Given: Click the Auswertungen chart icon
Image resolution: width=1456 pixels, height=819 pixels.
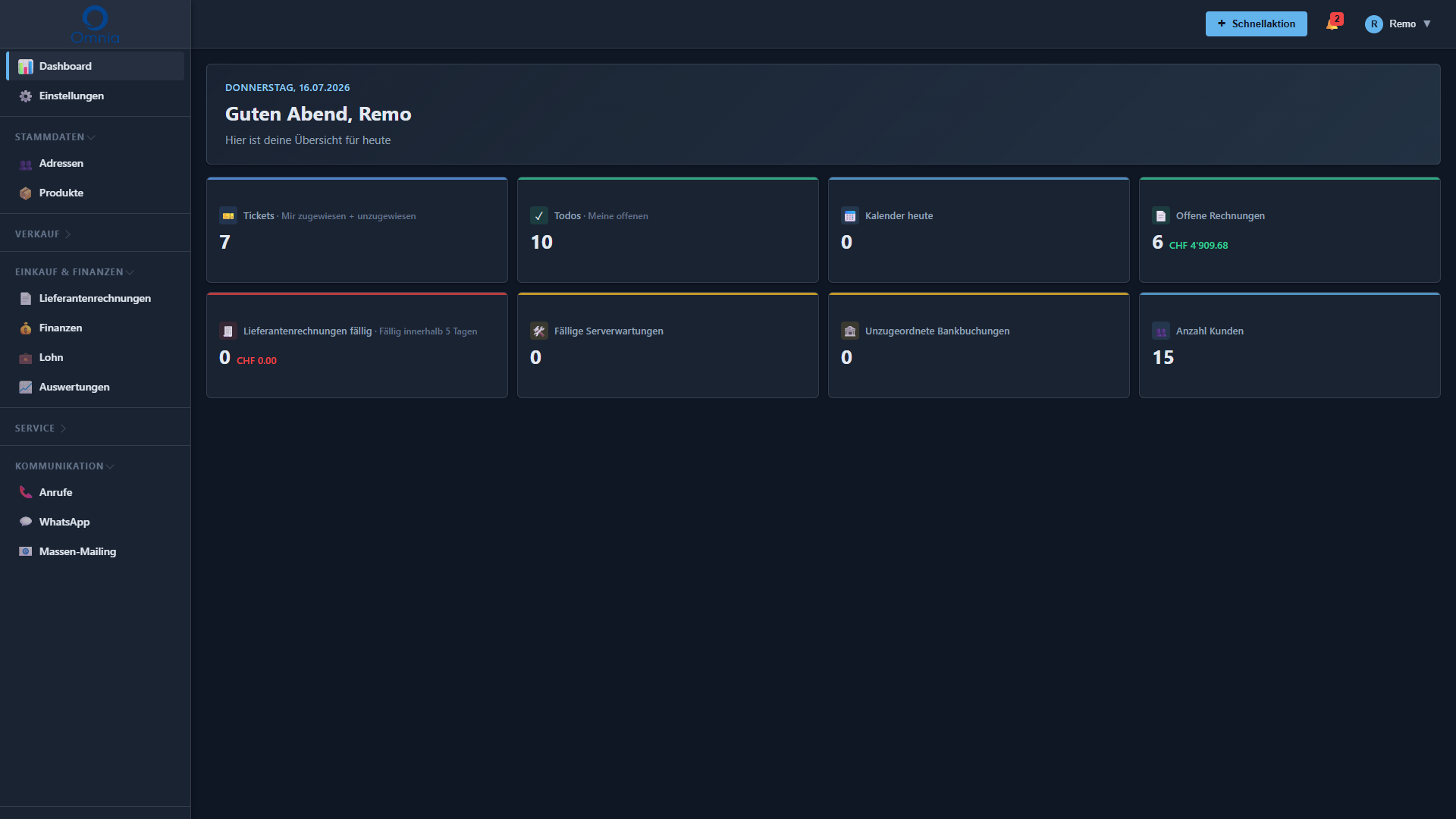Looking at the screenshot, I should [26, 388].
